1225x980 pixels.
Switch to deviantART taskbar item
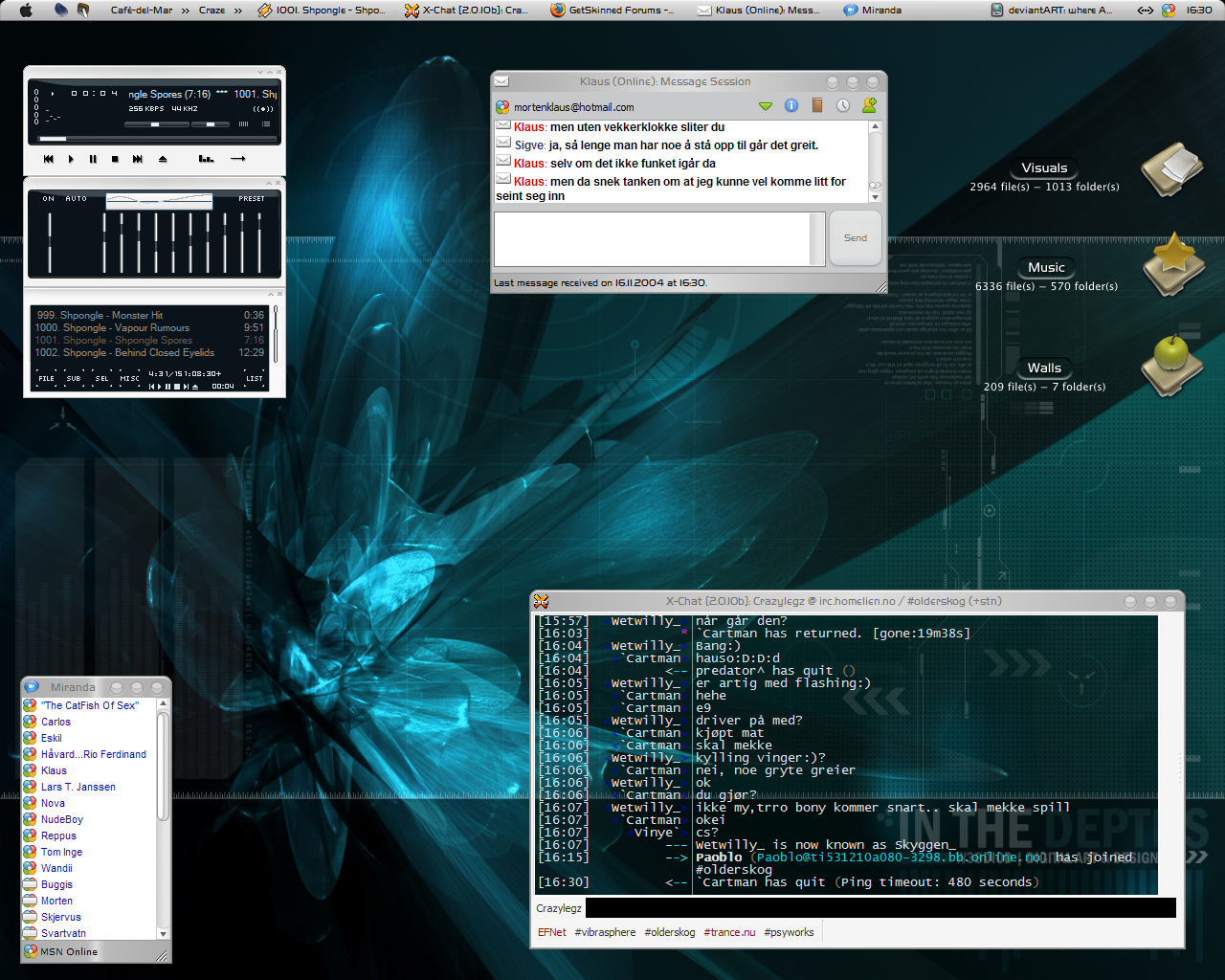tap(1051, 10)
